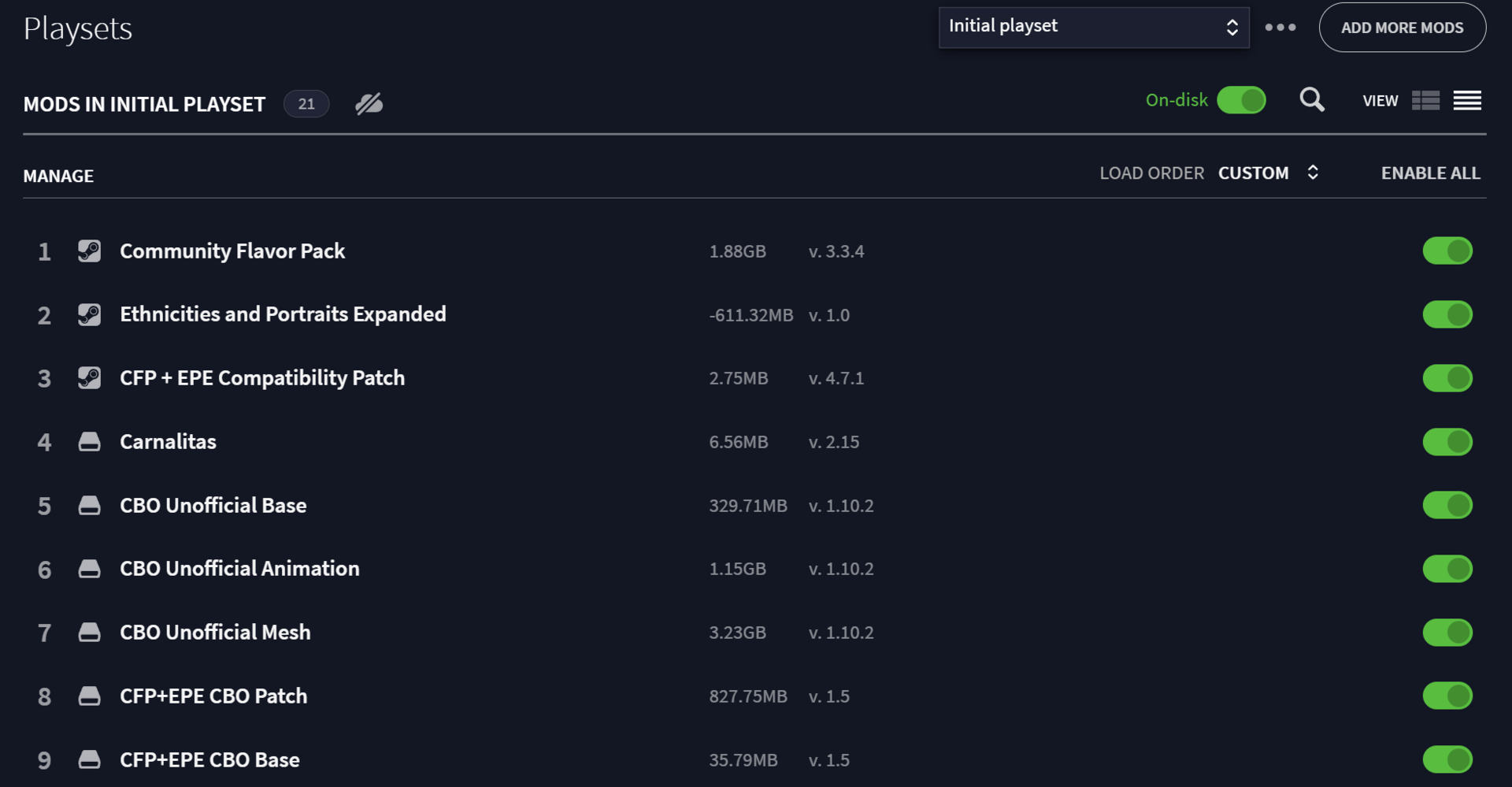
Task: Click the Steam icon beside Ethnicities and Portraits Expanded
Action: (89, 315)
